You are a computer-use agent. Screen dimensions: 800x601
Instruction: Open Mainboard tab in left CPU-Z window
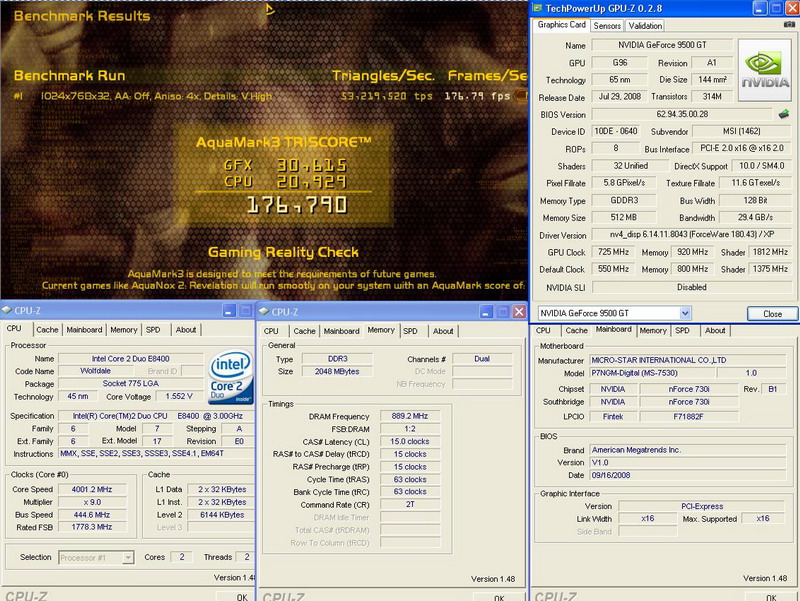84,330
